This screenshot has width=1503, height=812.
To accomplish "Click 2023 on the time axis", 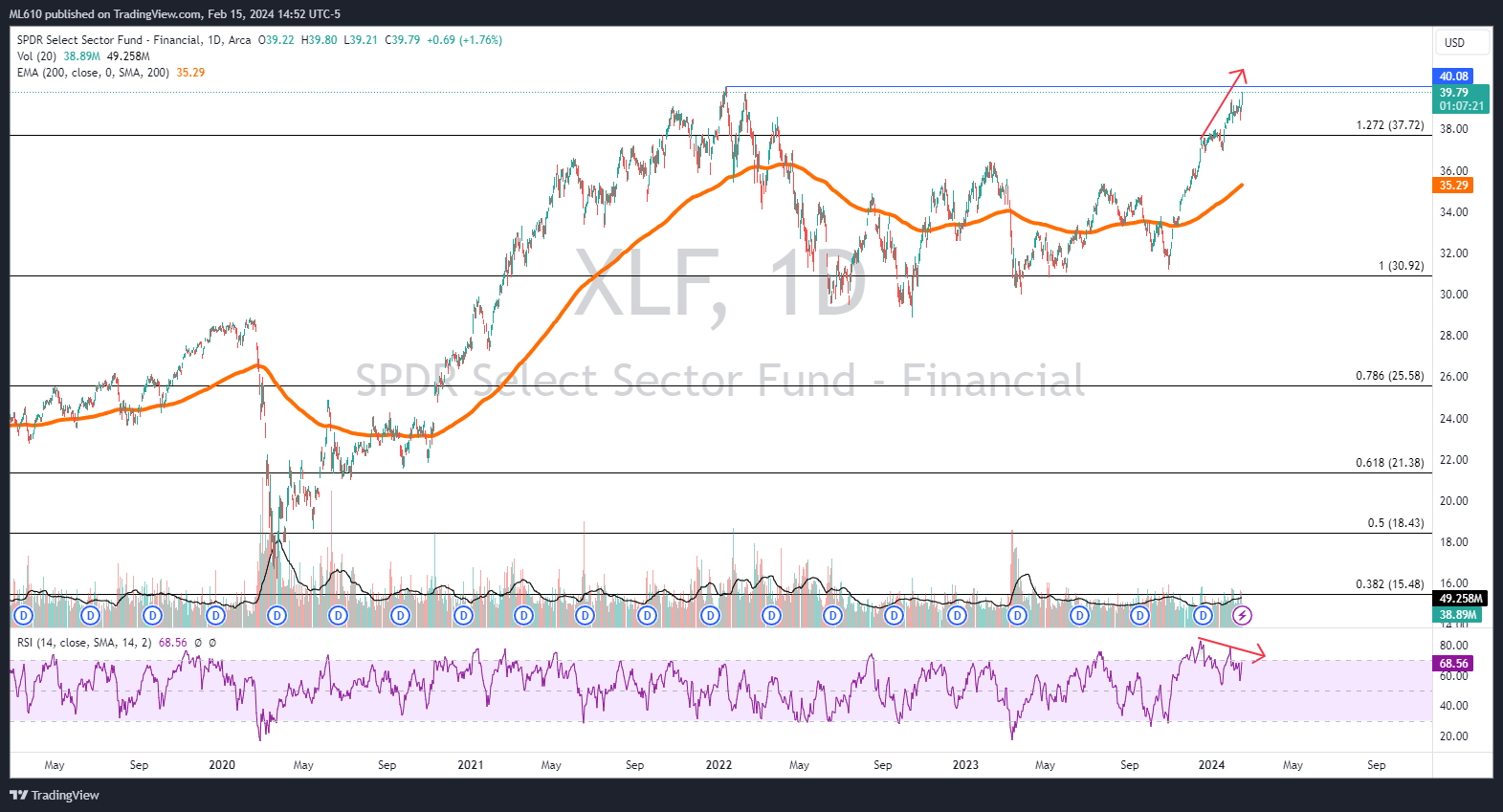I will pyautogui.click(x=965, y=765).
